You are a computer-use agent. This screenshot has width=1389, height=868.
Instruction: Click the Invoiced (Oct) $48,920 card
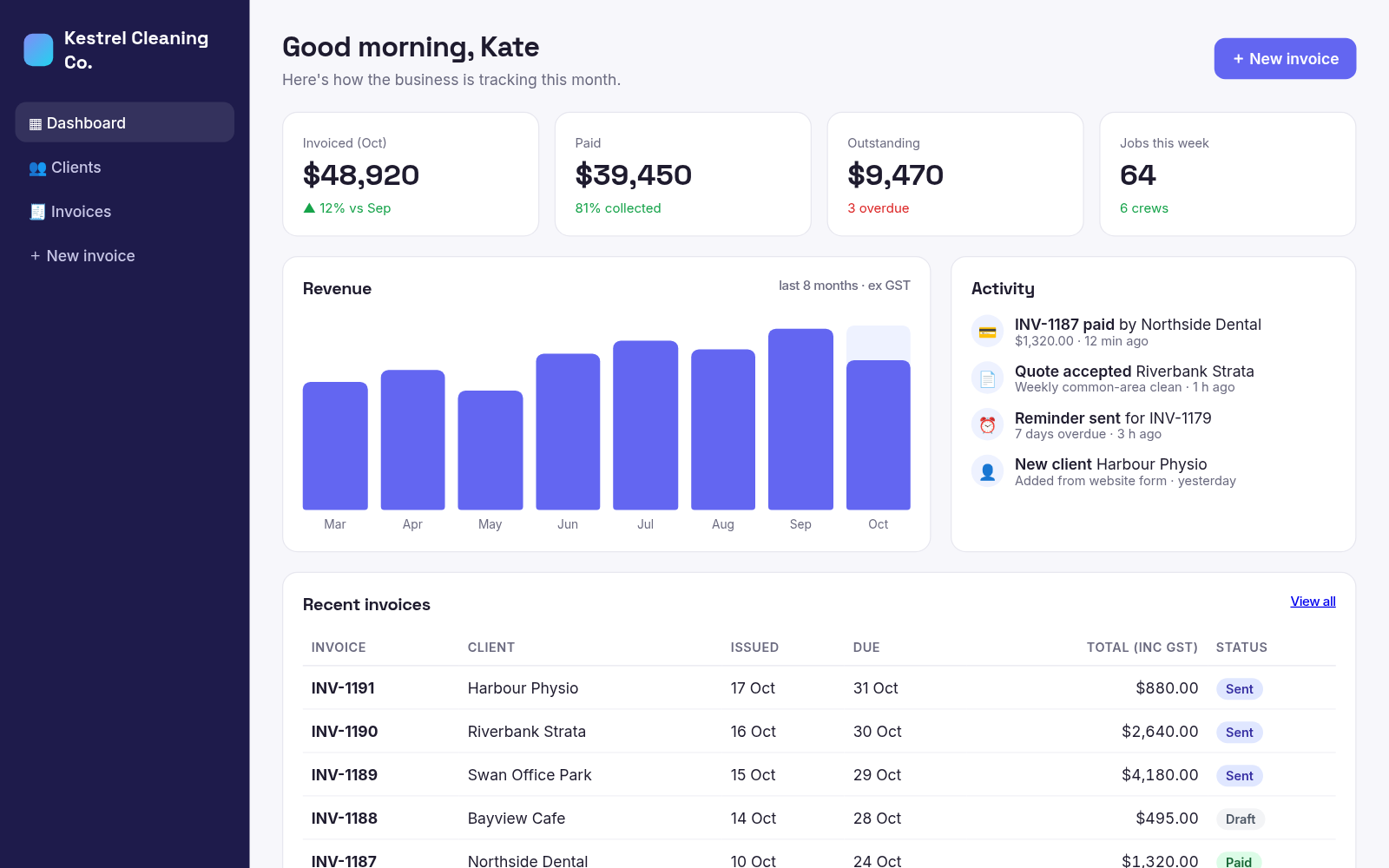click(x=411, y=174)
